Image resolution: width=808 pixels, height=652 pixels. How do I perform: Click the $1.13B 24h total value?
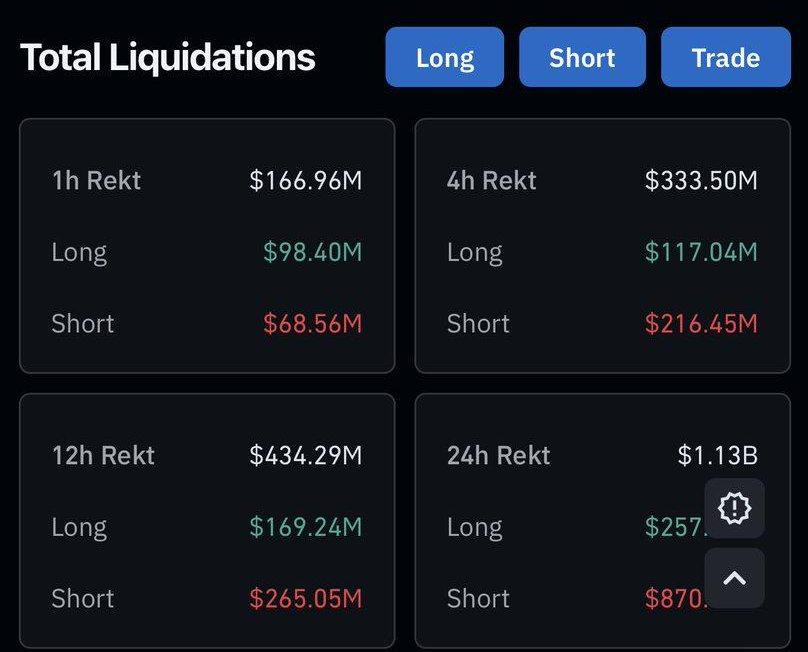[x=717, y=455]
